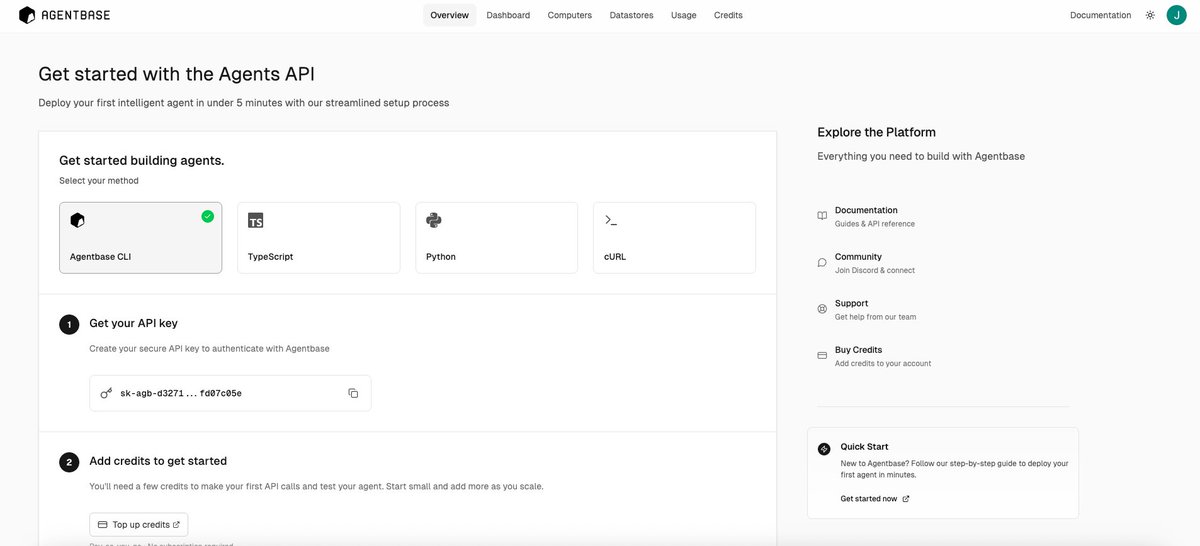Click the Community chat bubble icon
1200x546 pixels.
point(822,262)
